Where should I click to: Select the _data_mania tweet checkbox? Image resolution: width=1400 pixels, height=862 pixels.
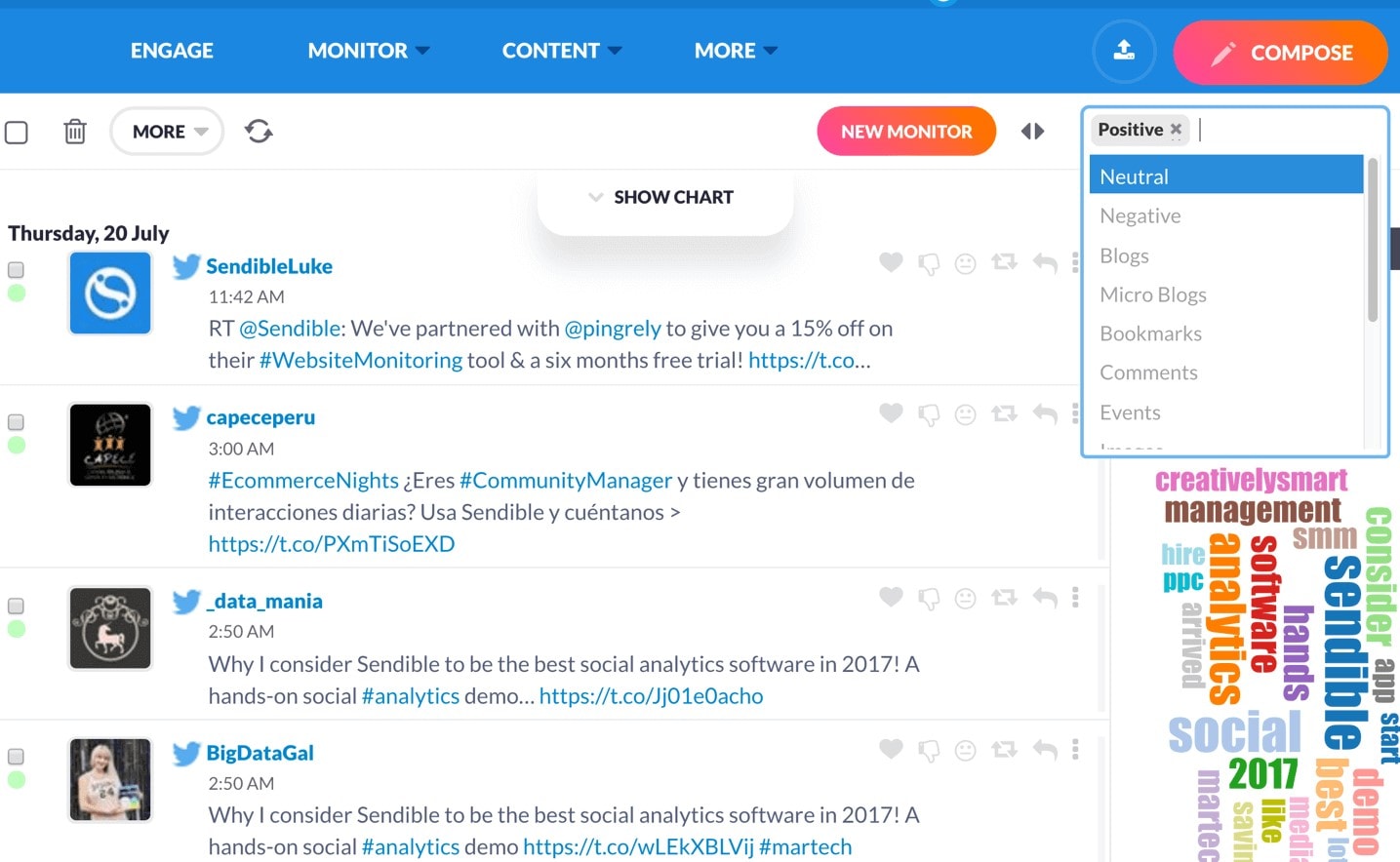[16, 606]
